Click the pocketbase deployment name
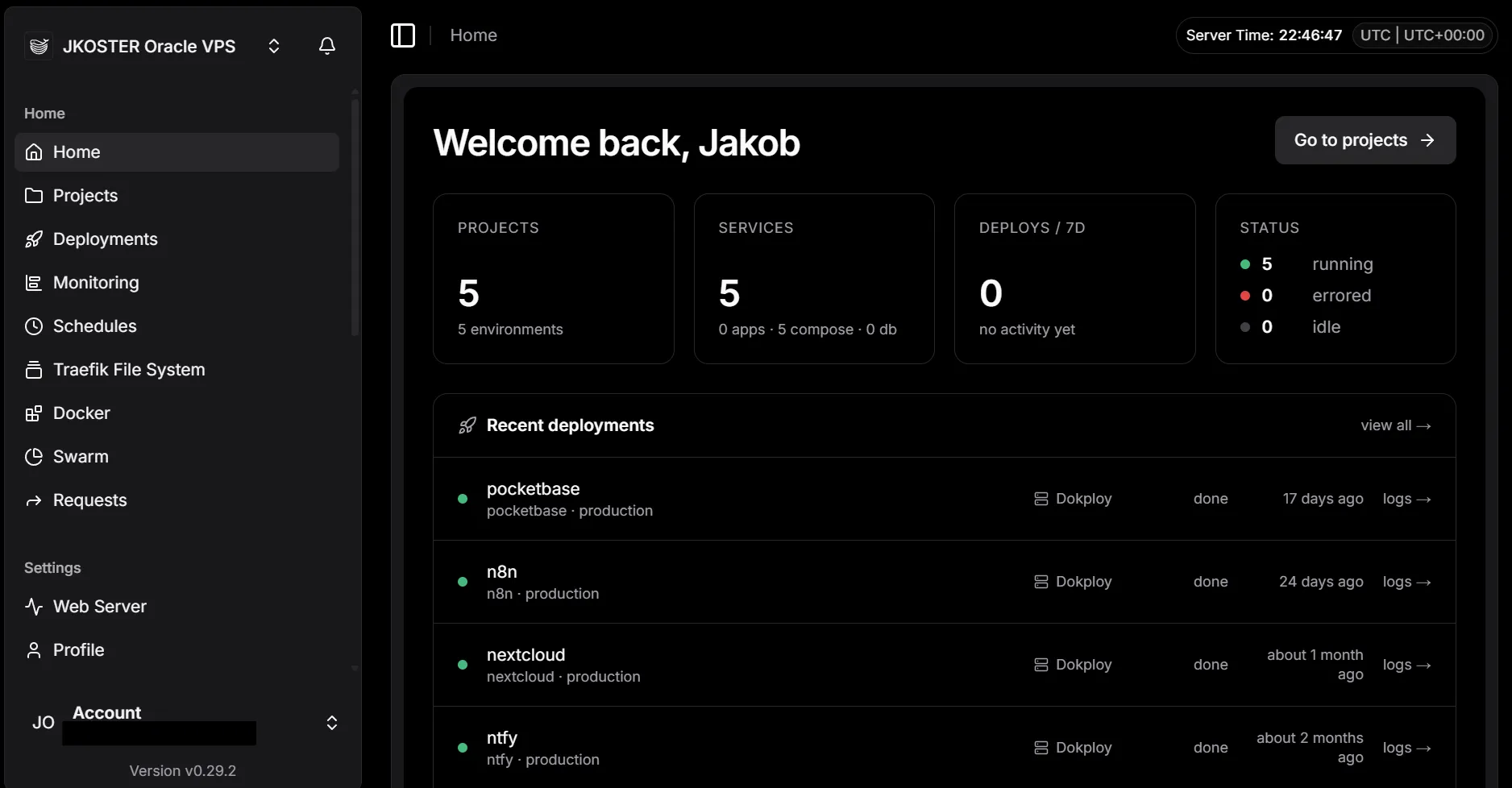1512x788 pixels. click(534, 489)
